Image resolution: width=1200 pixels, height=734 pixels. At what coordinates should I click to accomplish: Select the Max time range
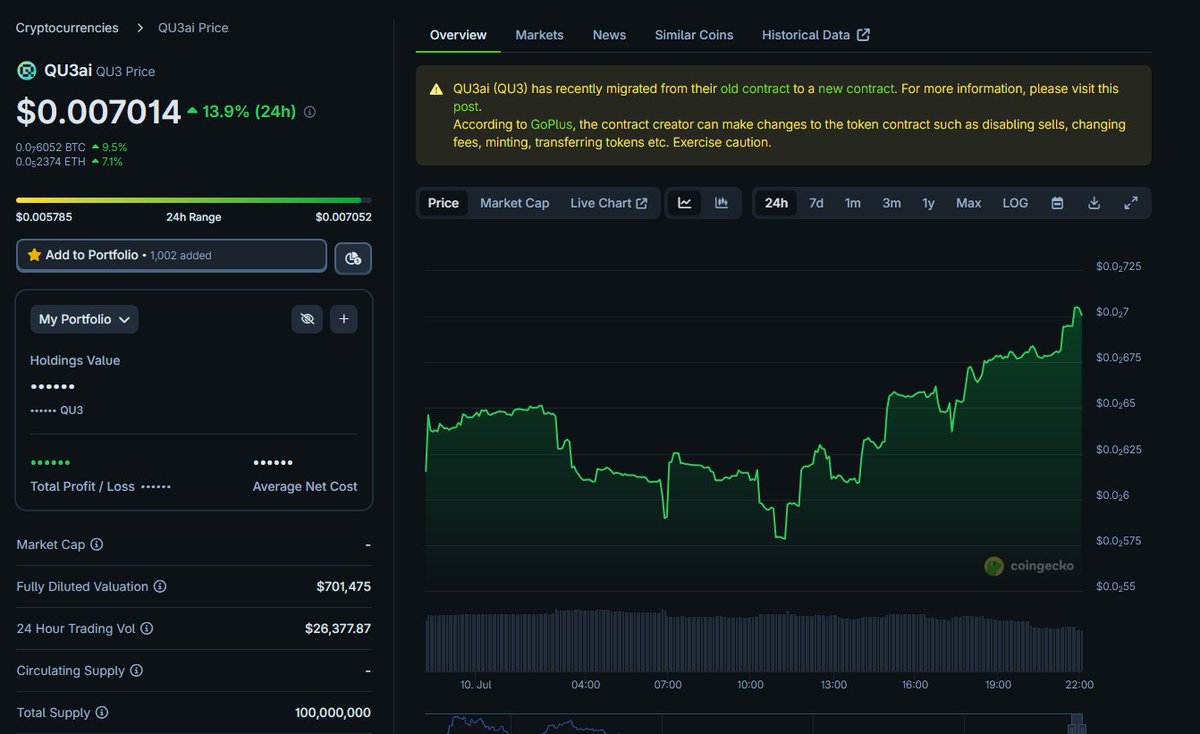(968, 203)
